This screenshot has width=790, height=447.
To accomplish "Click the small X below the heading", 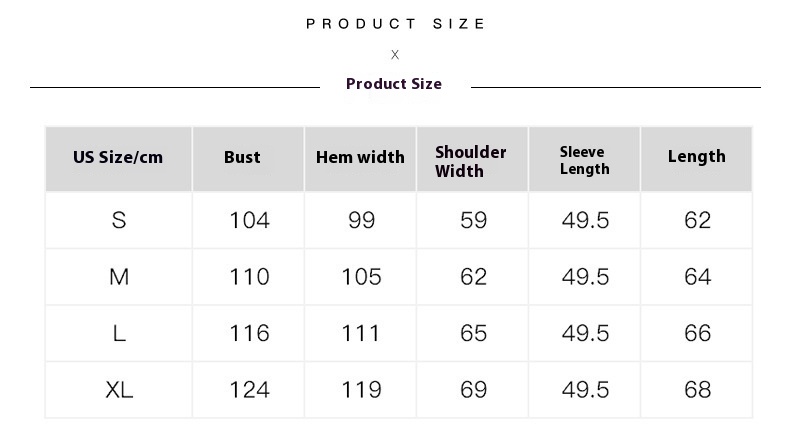I will pyautogui.click(x=395, y=55).
